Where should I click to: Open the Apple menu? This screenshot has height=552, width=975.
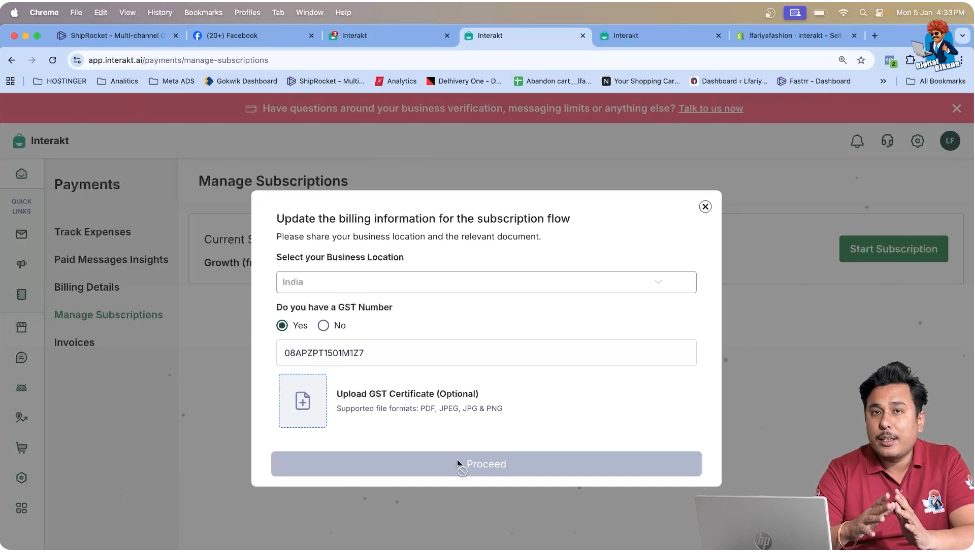click(14, 12)
